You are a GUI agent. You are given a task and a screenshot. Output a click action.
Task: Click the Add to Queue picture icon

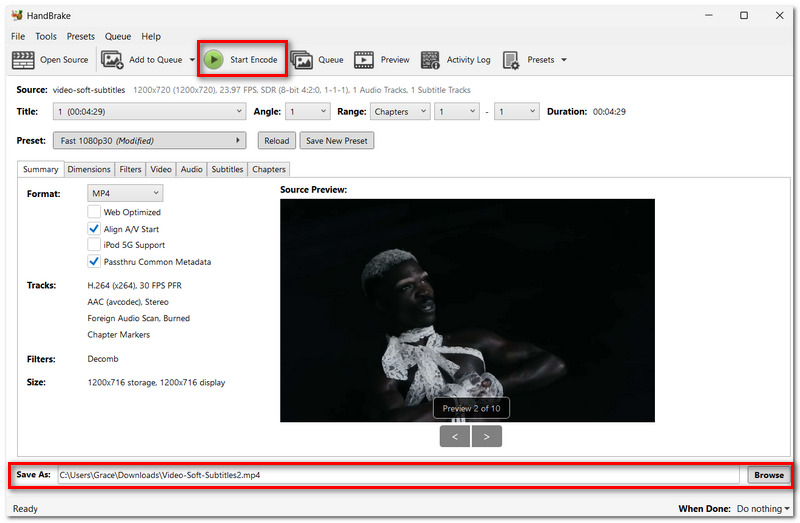[112, 60]
